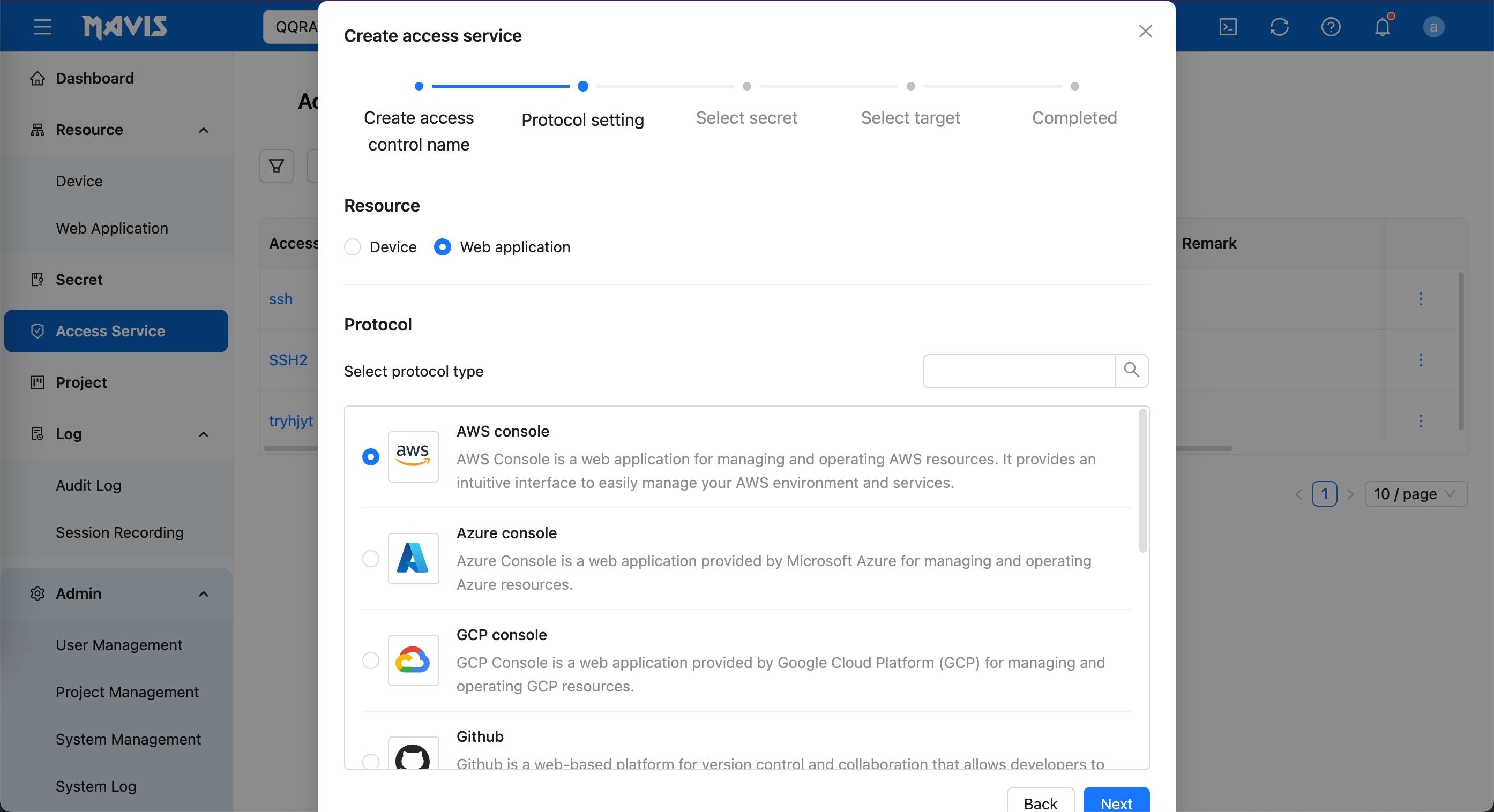Viewport: 1494px width, 812px height.
Task: Click the refresh/sync icon in the header
Action: pyautogui.click(x=1280, y=27)
